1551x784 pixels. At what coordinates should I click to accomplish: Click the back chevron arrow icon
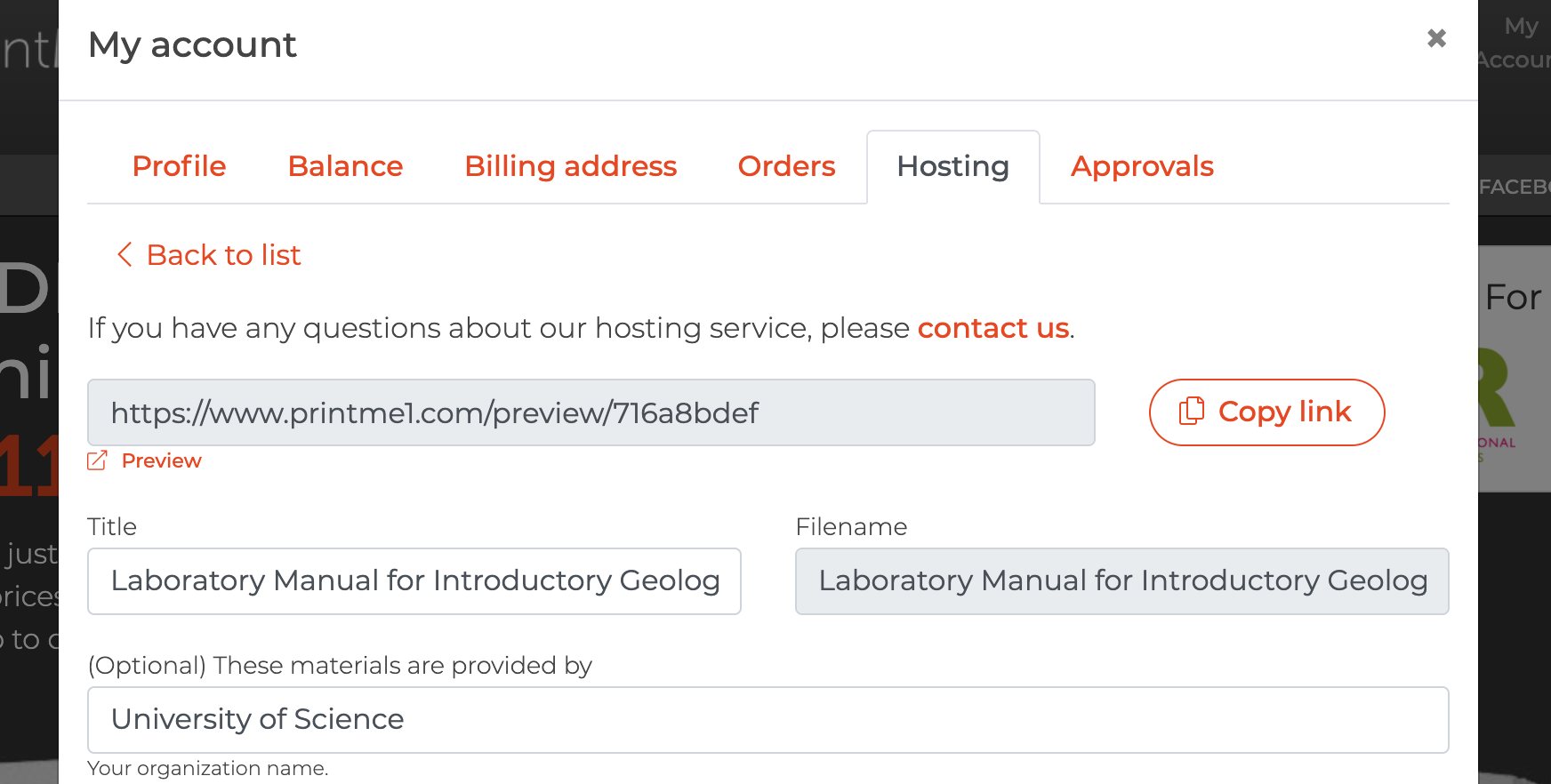125,254
